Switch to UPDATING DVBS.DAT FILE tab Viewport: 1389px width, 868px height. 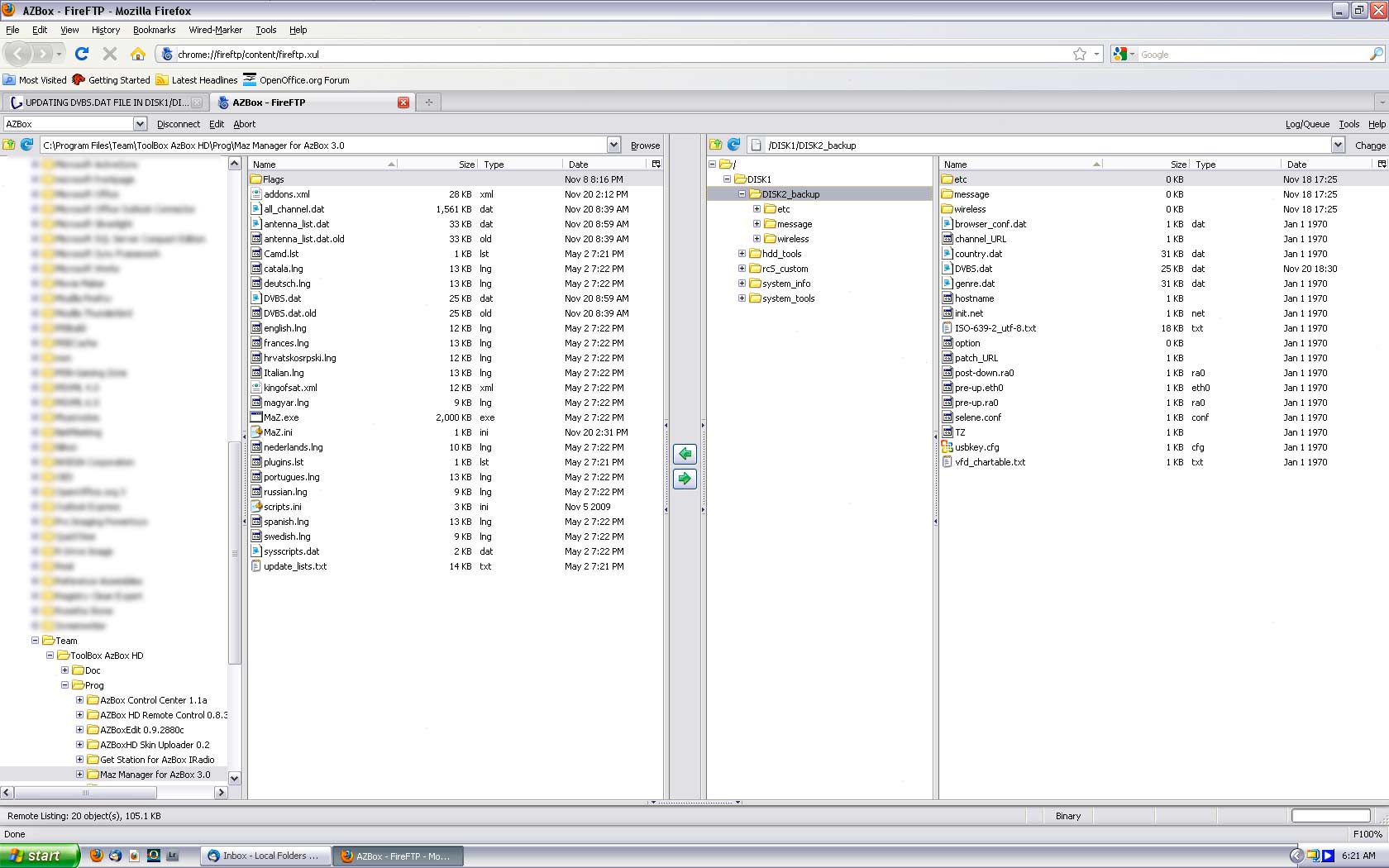(x=106, y=103)
